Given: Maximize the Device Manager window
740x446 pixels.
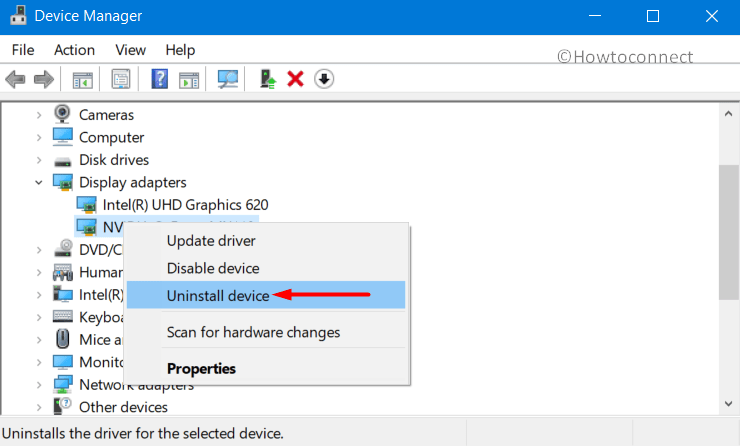Looking at the screenshot, I should click(x=653, y=16).
